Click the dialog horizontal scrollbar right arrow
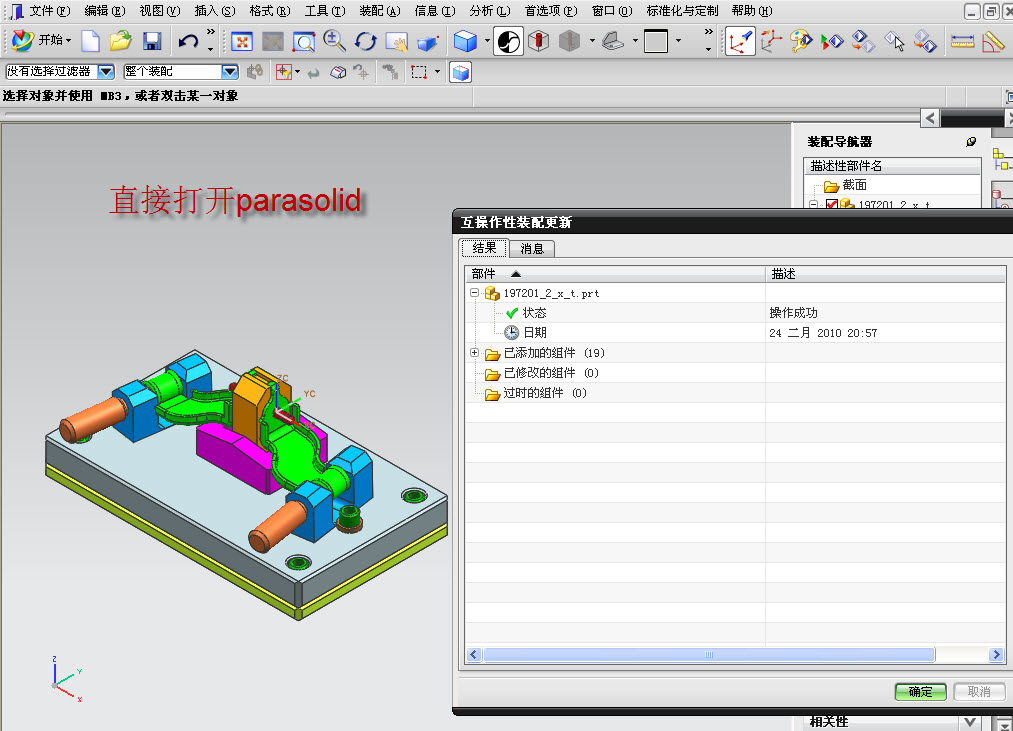1013x731 pixels. 996,655
